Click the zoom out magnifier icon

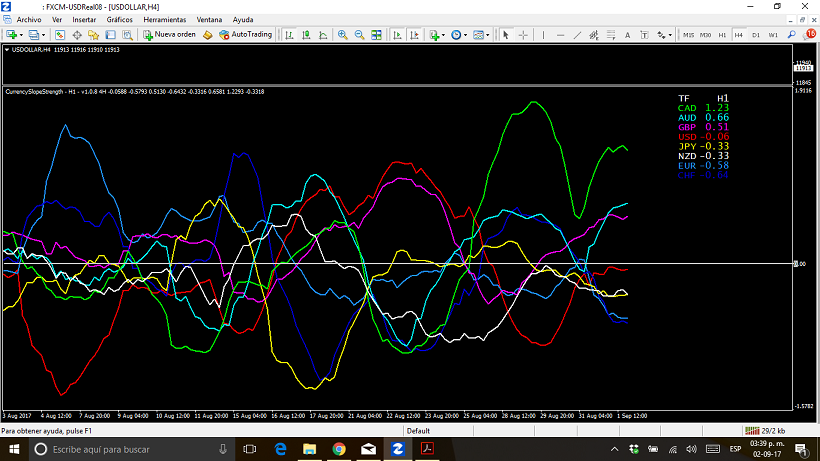[359, 35]
